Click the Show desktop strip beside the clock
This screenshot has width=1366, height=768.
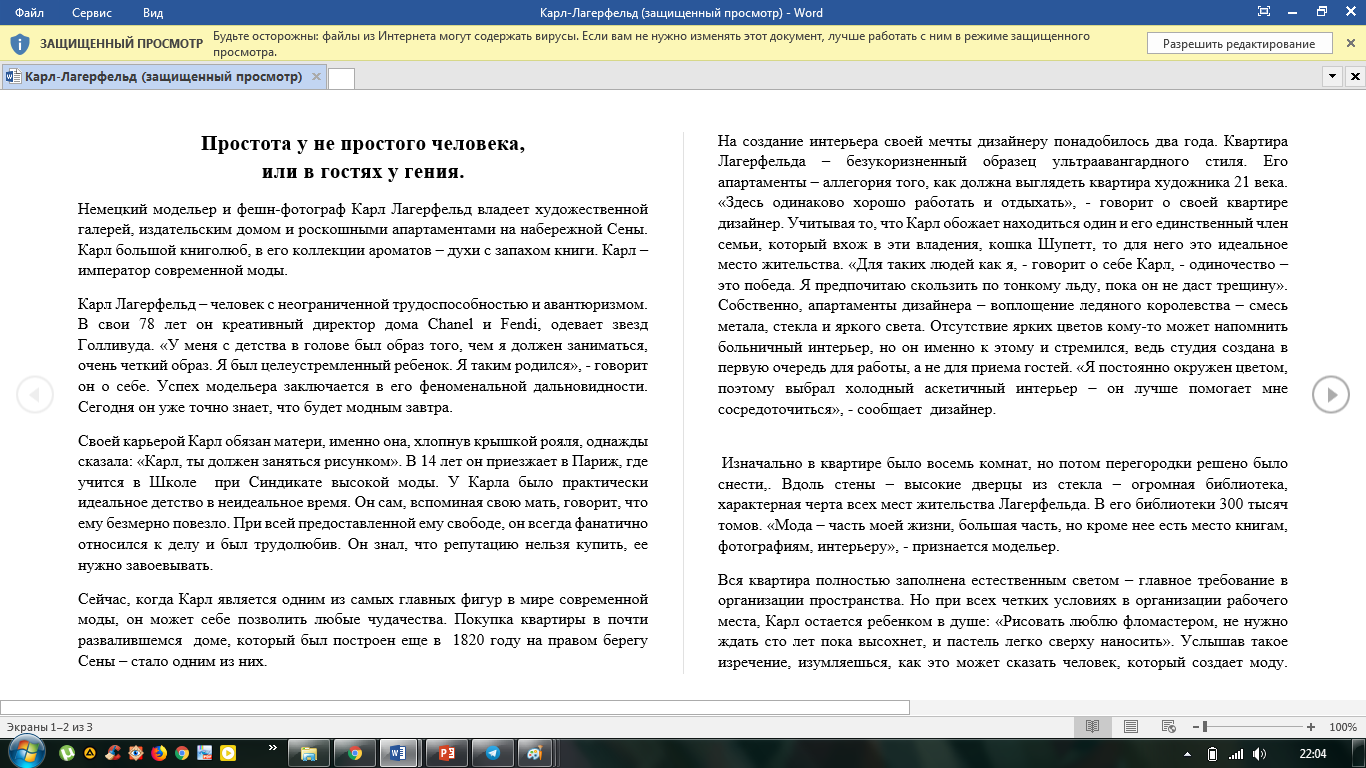pyautogui.click(x=1359, y=753)
